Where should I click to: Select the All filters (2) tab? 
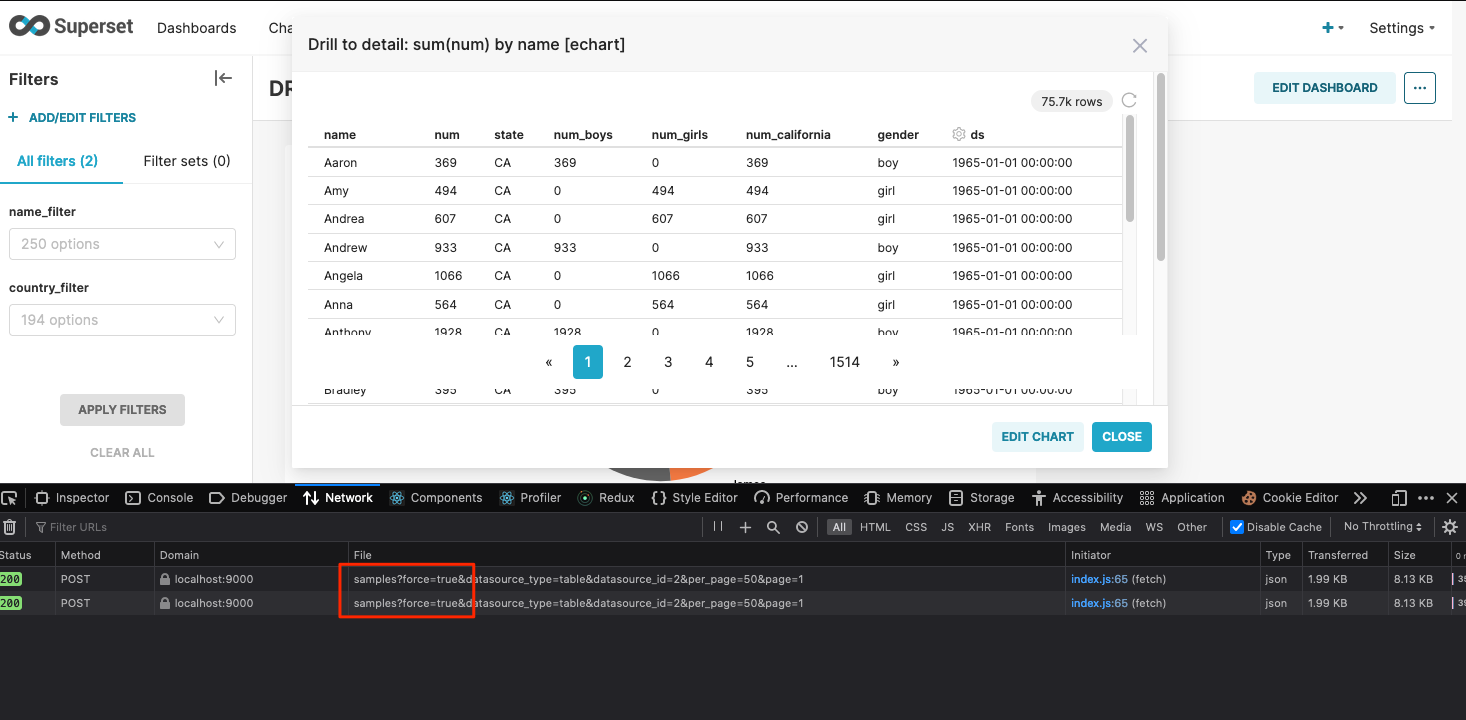coord(57,161)
